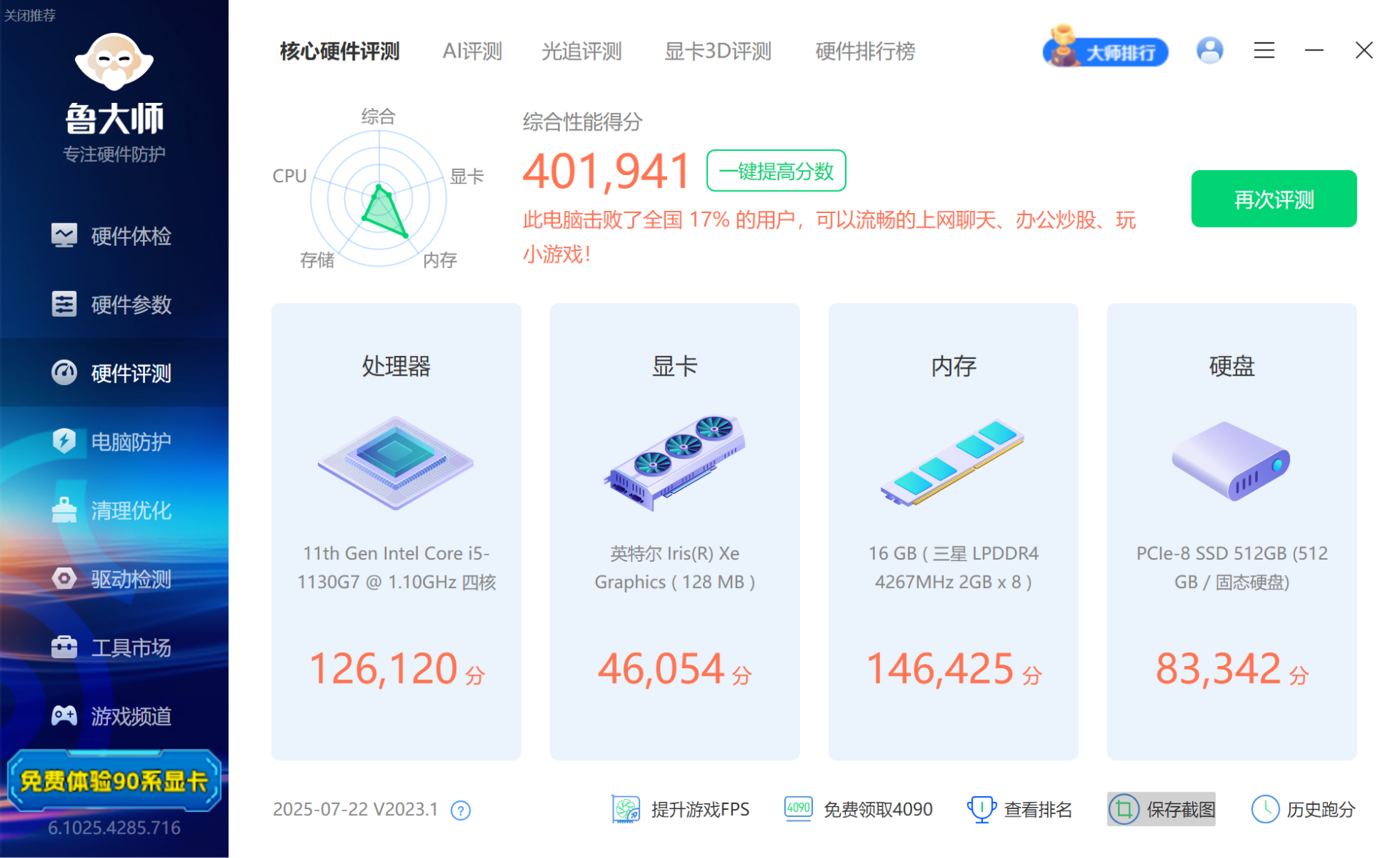Click the memory score 146,425
1400x858 pixels.
(940, 669)
